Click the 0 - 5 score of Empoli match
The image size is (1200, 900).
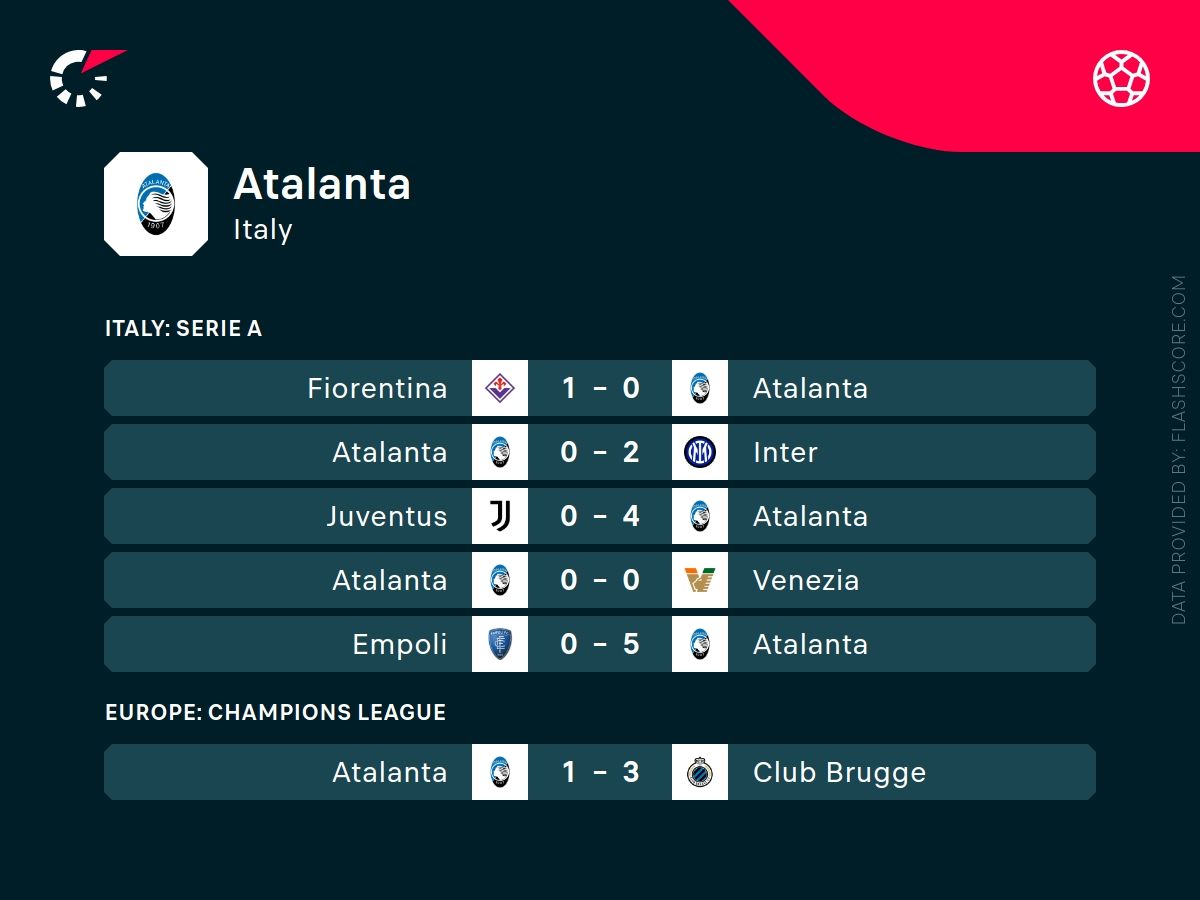pyautogui.click(x=600, y=644)
